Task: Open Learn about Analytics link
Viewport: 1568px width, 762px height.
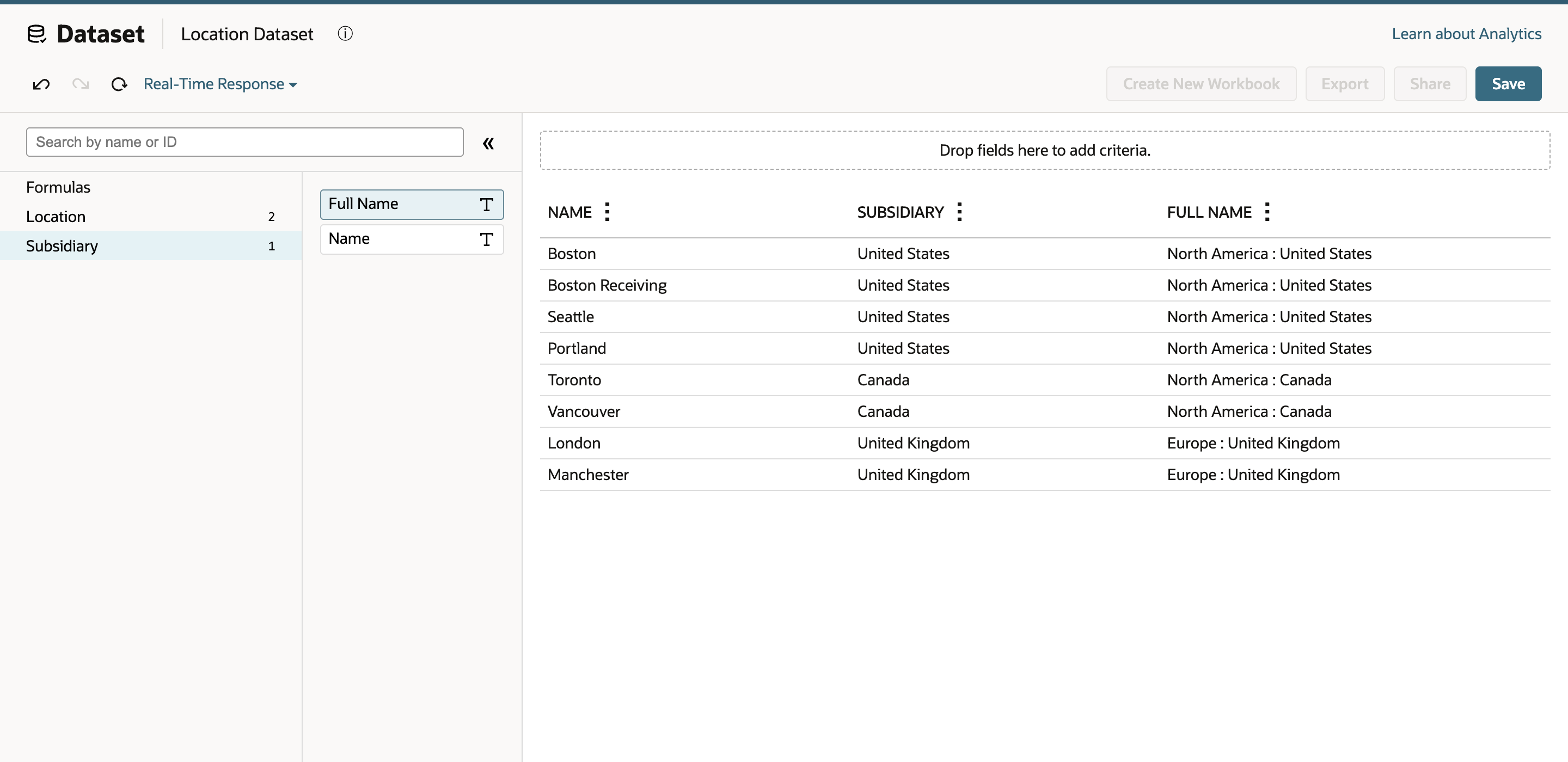Action: tap(1466, 34)
